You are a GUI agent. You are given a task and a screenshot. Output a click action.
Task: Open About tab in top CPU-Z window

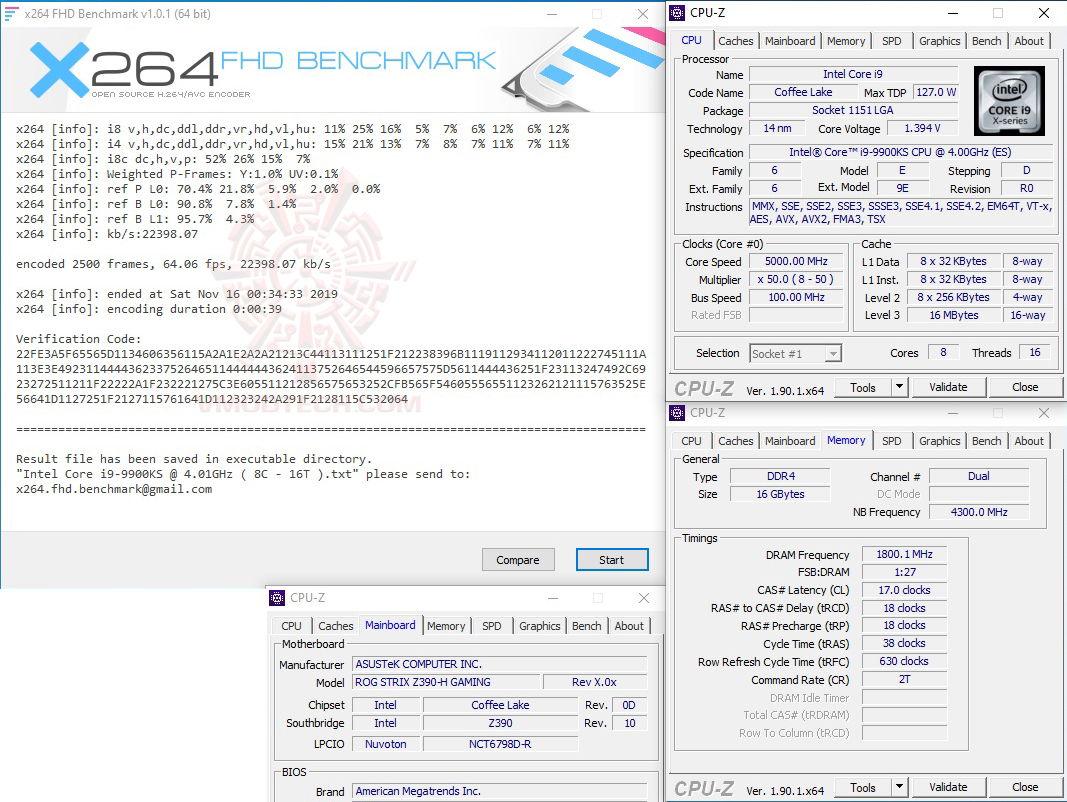point(1029,41)
